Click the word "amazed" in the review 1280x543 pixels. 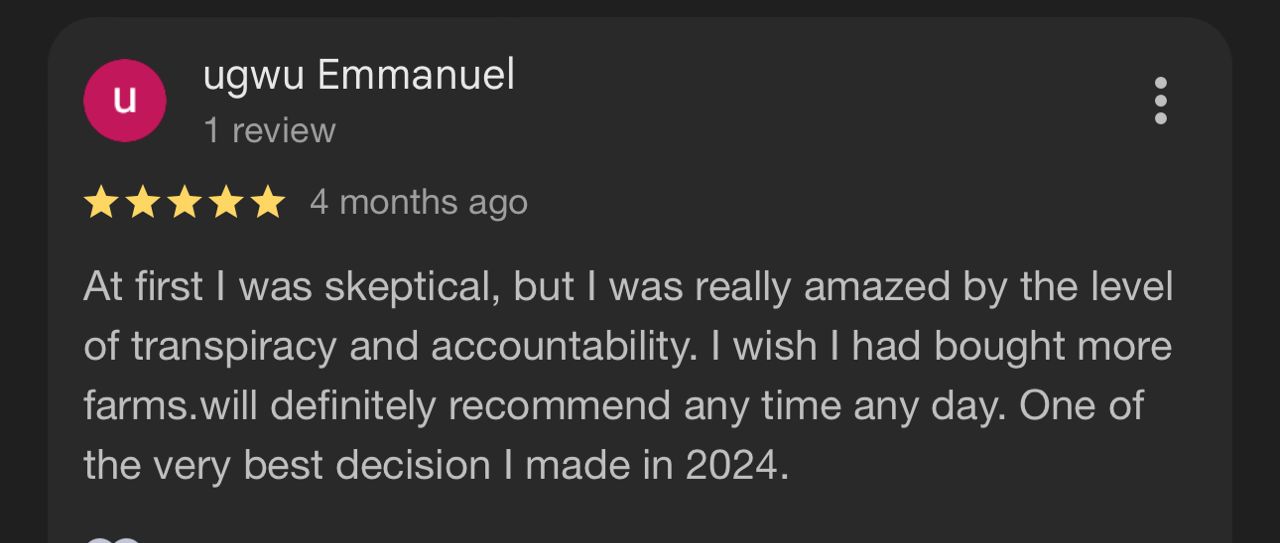(868, 288)
